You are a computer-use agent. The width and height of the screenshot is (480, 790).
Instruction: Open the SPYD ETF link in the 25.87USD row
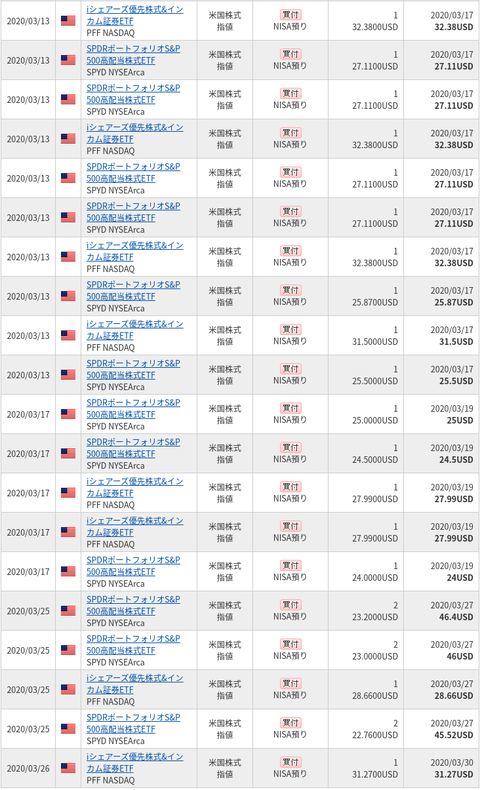[x=133, y=291]
